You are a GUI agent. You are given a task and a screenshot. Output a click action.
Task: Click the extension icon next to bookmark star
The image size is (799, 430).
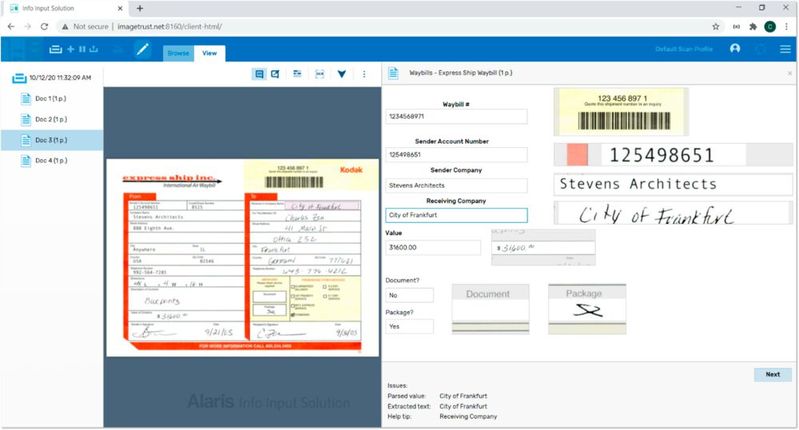click(x=736, y=26)
